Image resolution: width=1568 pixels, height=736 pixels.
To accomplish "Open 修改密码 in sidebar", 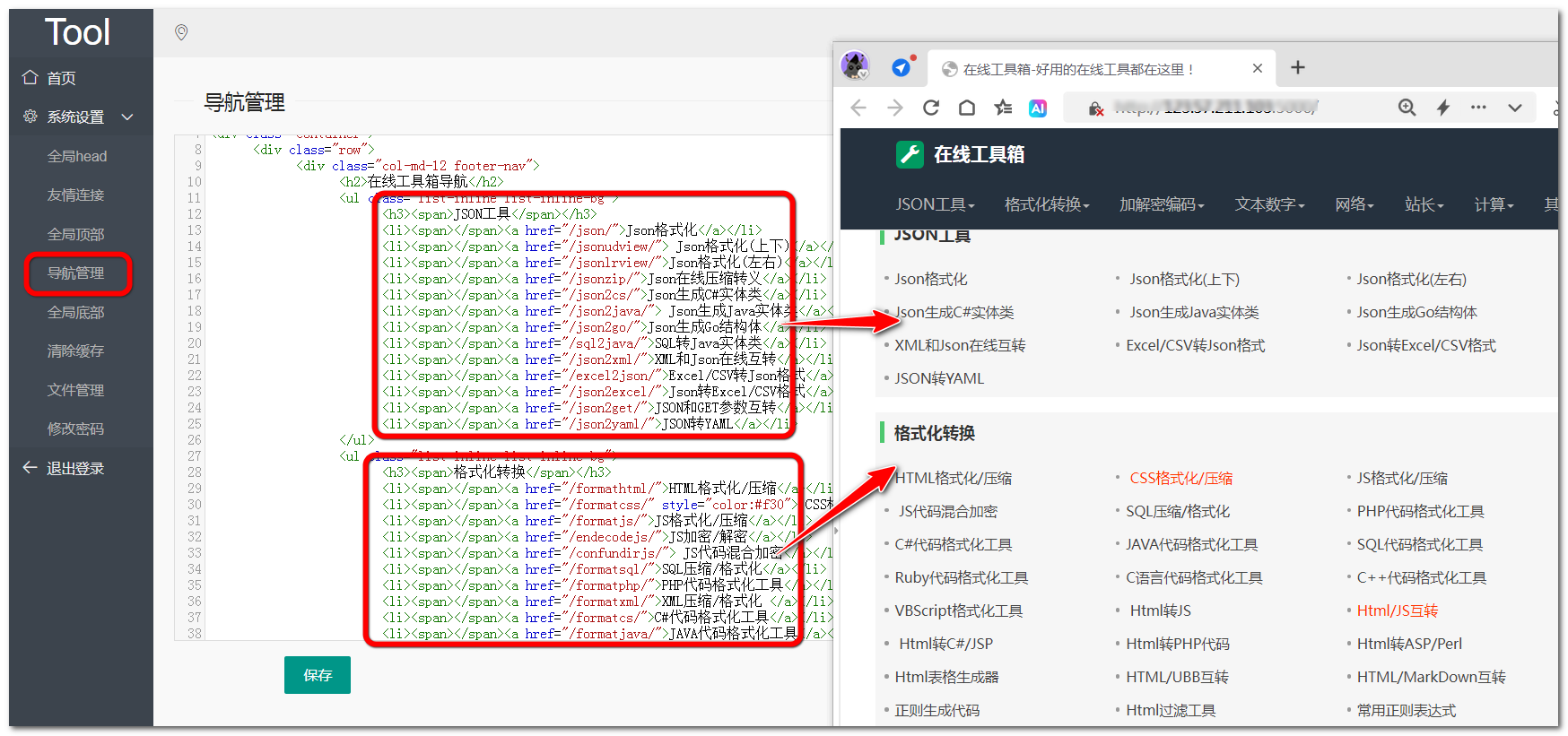I will click(75, 429).
